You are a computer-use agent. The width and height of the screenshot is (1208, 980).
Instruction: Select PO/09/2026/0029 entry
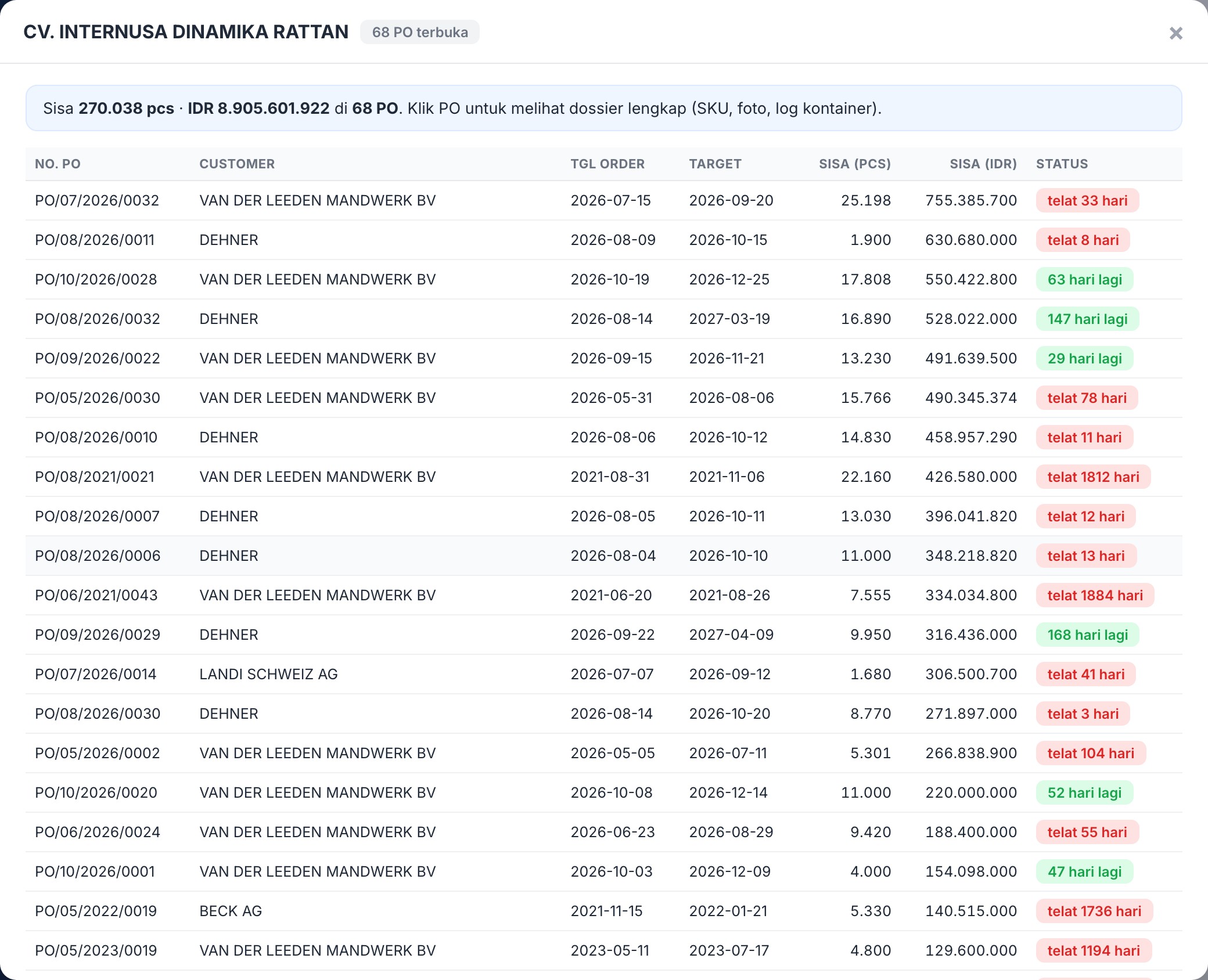[x=604, y=635]
